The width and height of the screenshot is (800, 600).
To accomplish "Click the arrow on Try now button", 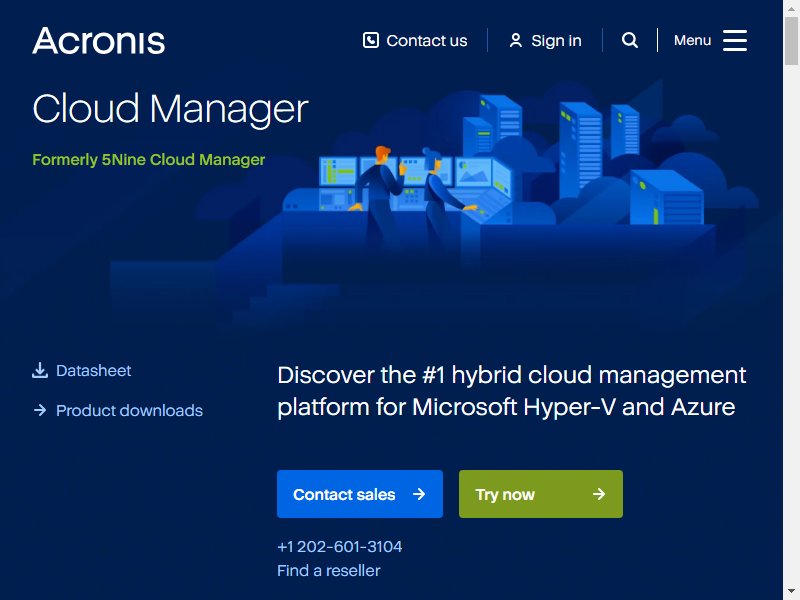I will [599, 494].
